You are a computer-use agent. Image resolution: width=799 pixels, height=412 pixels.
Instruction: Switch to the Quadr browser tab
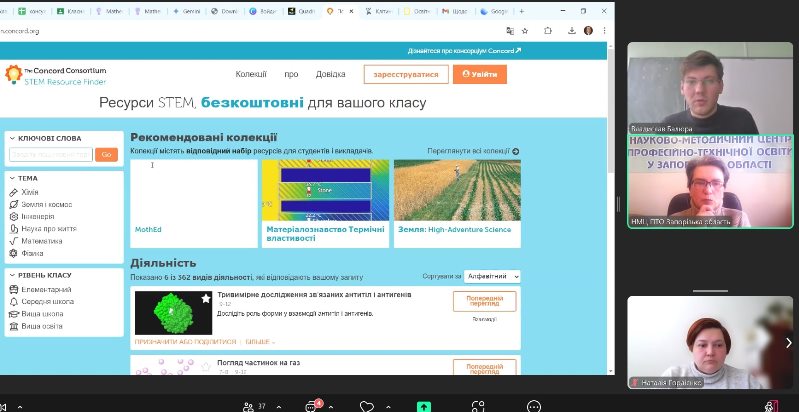[302, 11]
